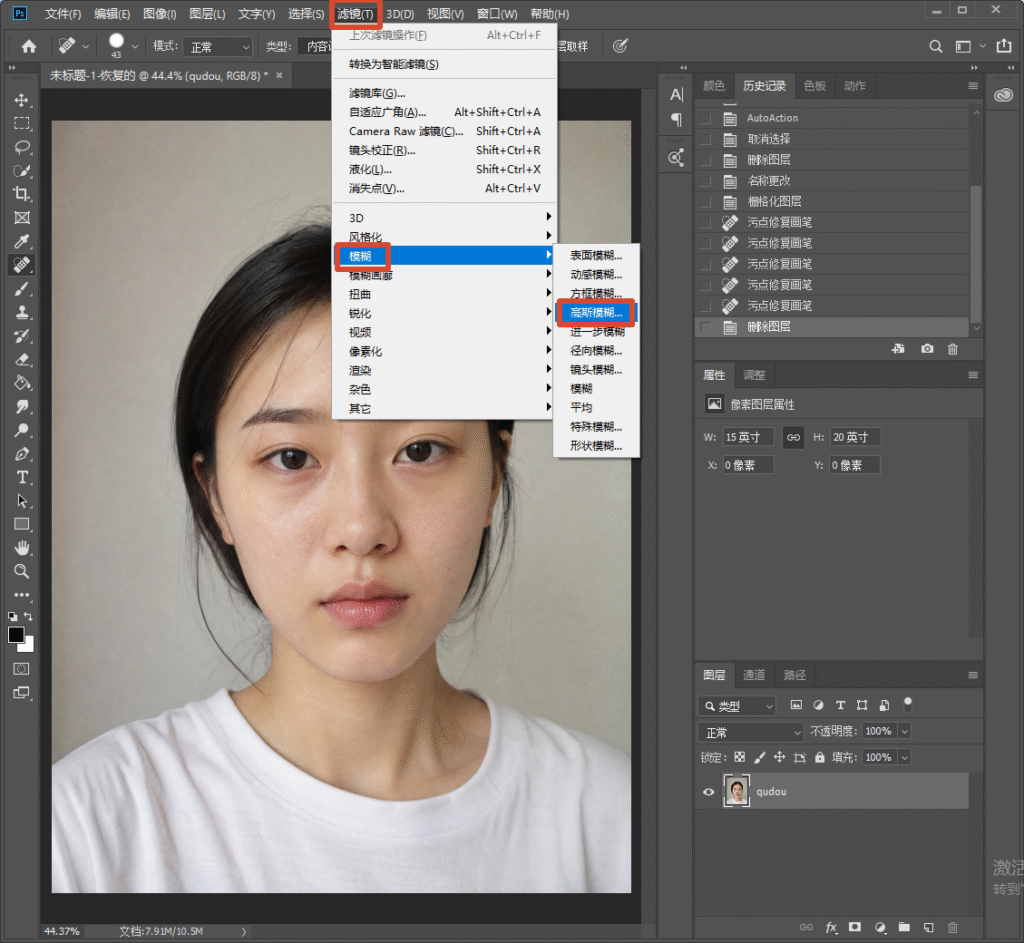Select the Spot Healing Brush tool

22,265
